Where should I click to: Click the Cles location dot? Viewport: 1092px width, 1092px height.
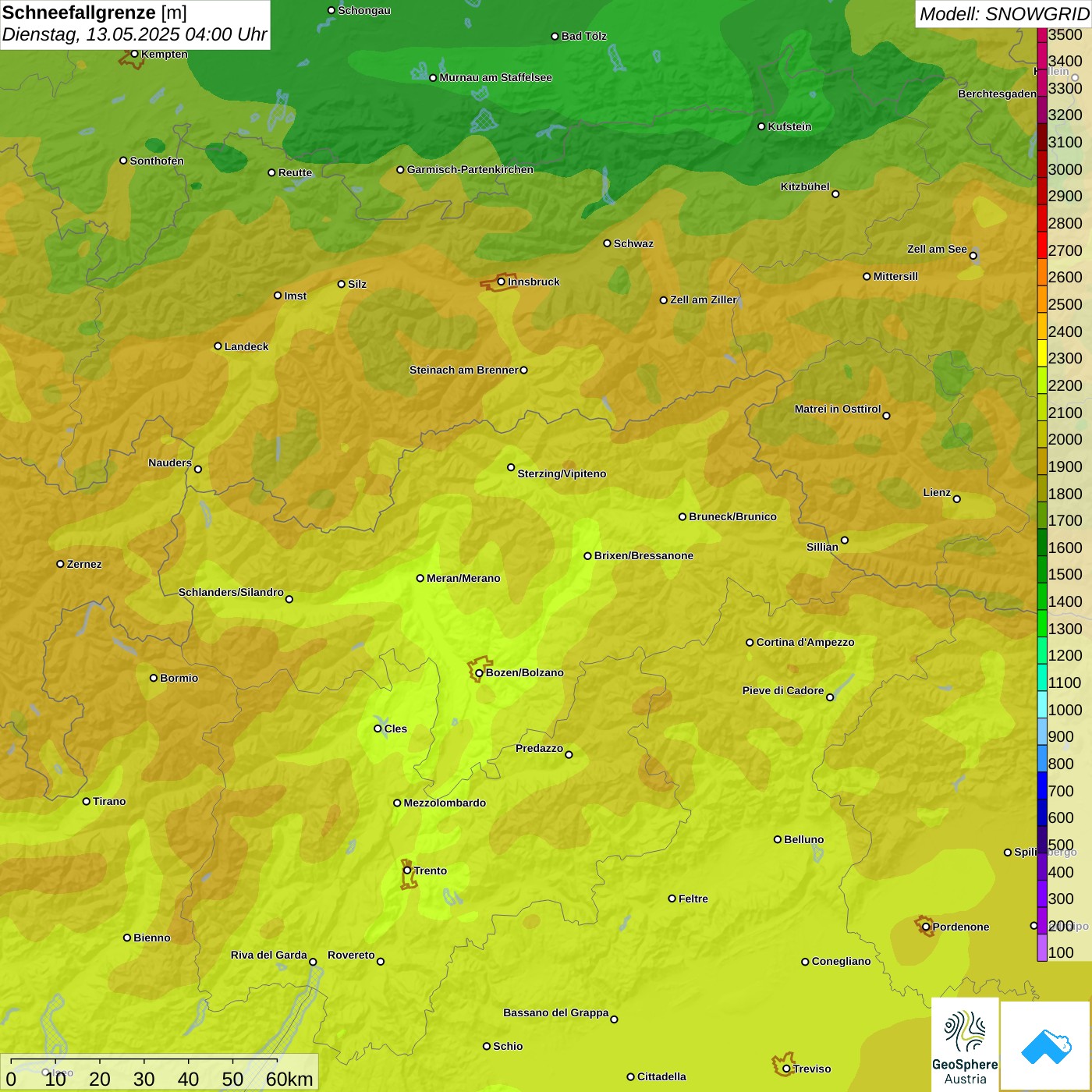pos(378,729)
